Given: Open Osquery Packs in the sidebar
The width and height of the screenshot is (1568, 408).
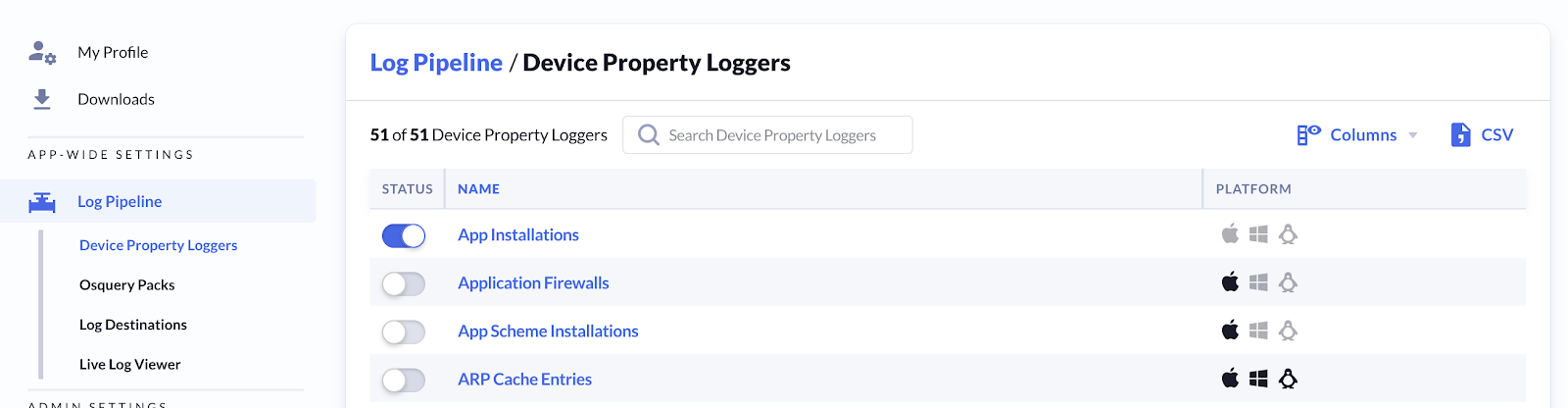Looking at the screenshot, I should (127, 285).
